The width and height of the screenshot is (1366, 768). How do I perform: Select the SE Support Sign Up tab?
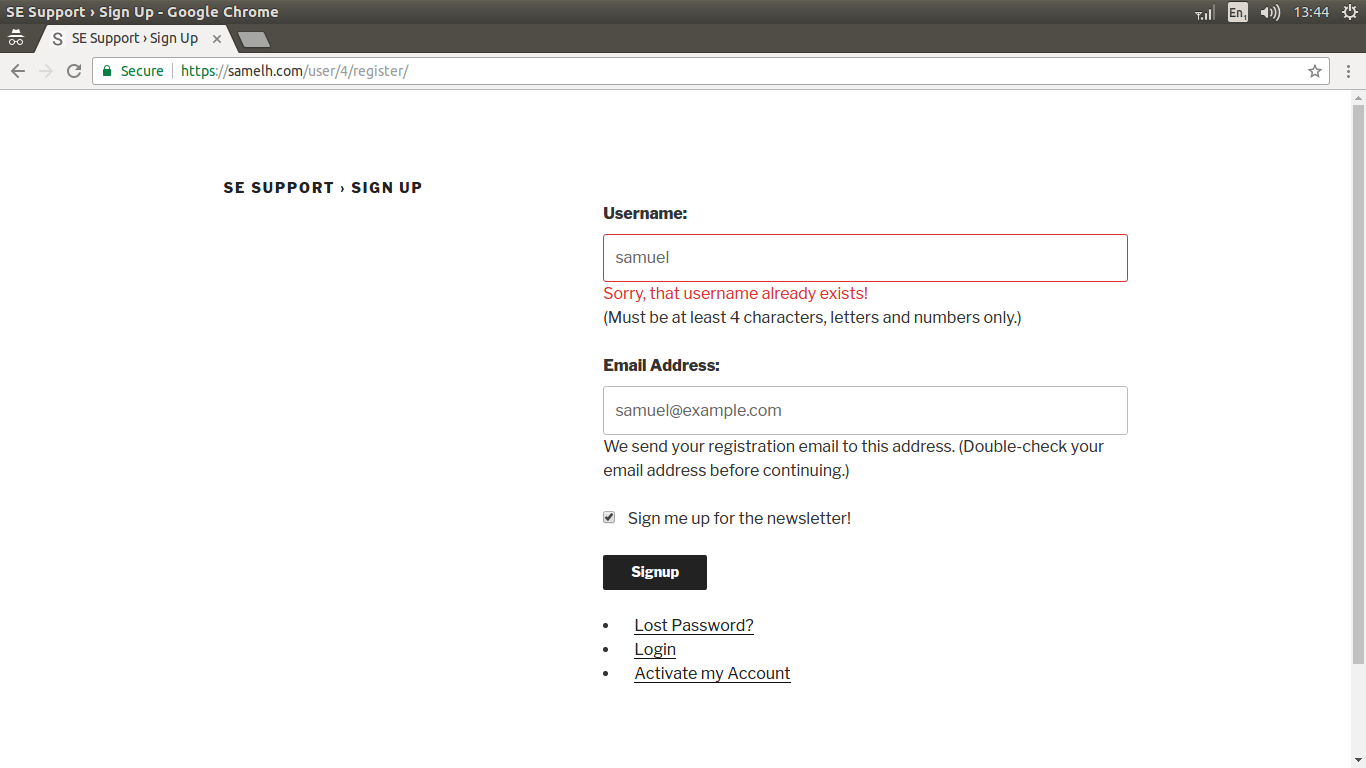tap(135, 39)
